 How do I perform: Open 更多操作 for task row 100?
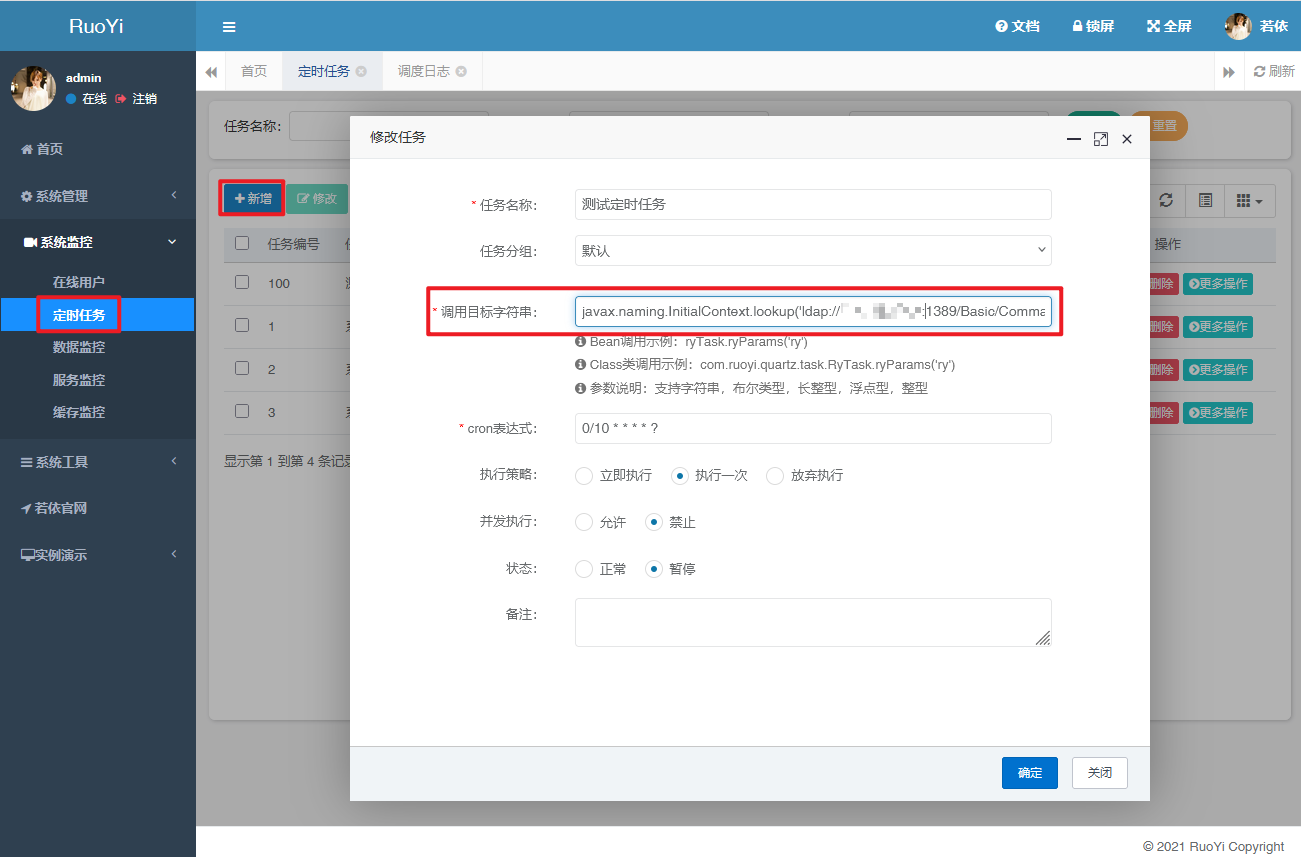tap(1218, 283)
